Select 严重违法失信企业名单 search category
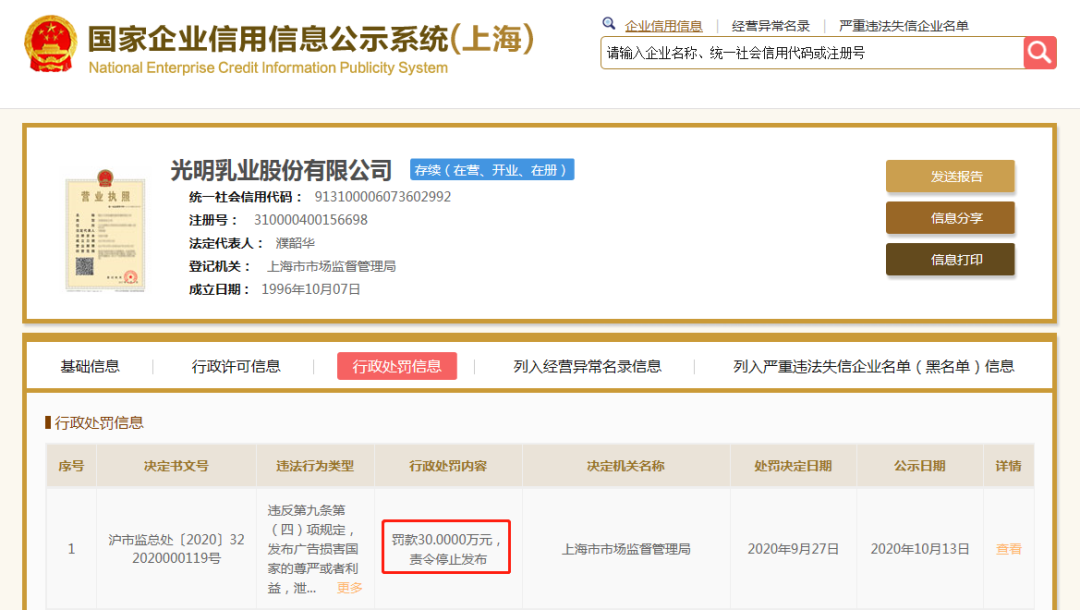Screen dimensions: 1080x610 904,26
